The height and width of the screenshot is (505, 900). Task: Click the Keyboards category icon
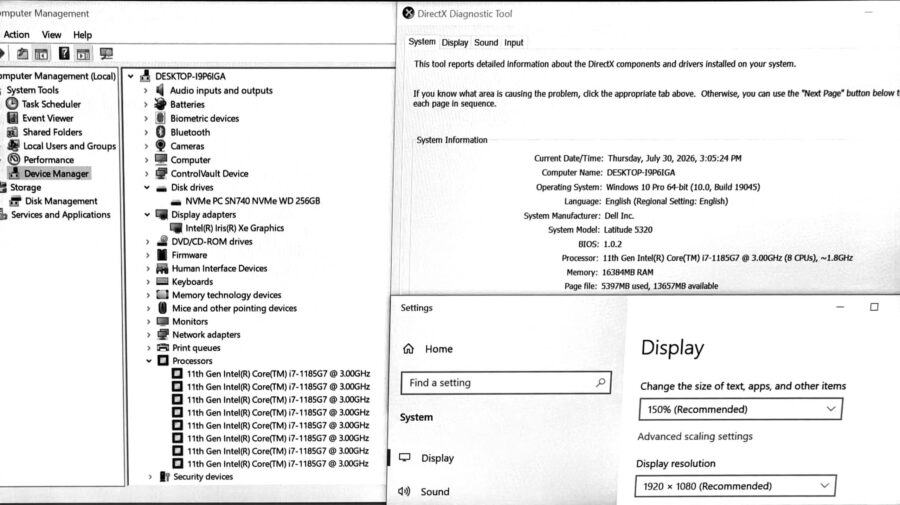click(162, 281)
